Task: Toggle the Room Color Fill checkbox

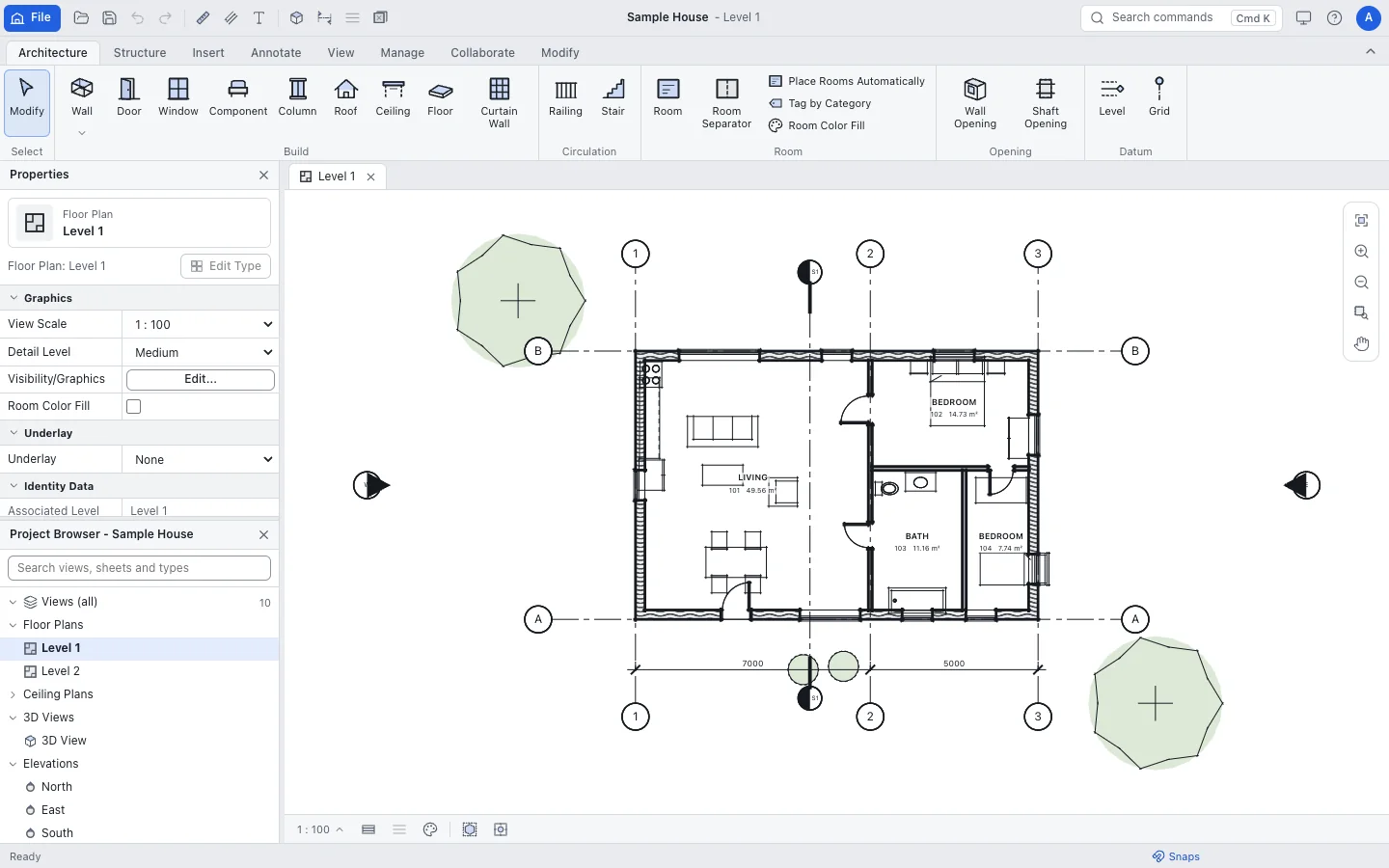Action: (x=134, y=407)
